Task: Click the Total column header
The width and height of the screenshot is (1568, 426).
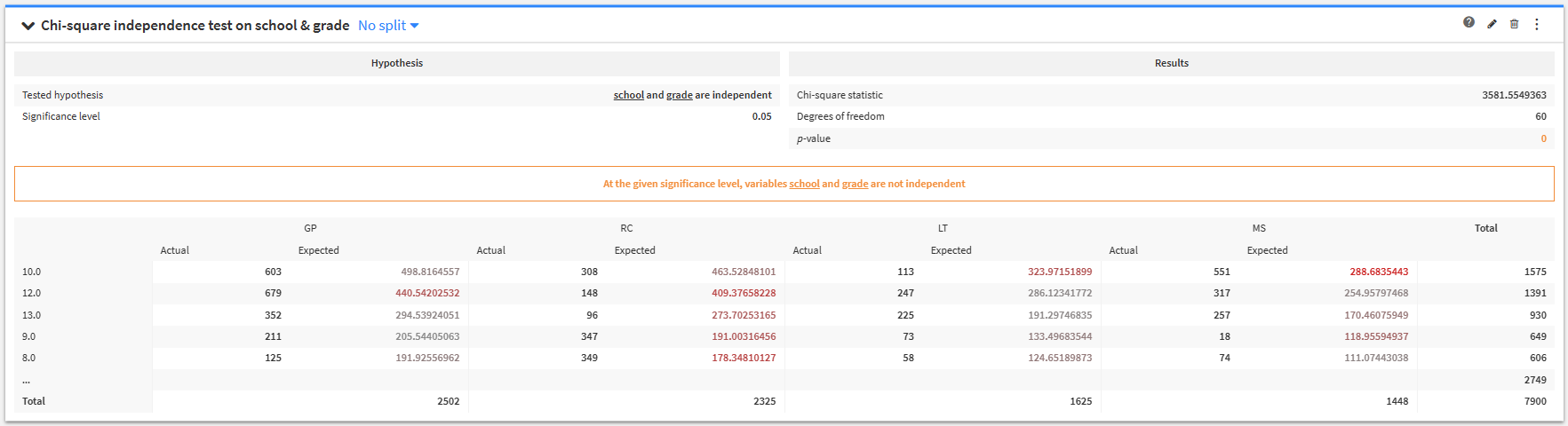Action: [x=1485, y=228]
